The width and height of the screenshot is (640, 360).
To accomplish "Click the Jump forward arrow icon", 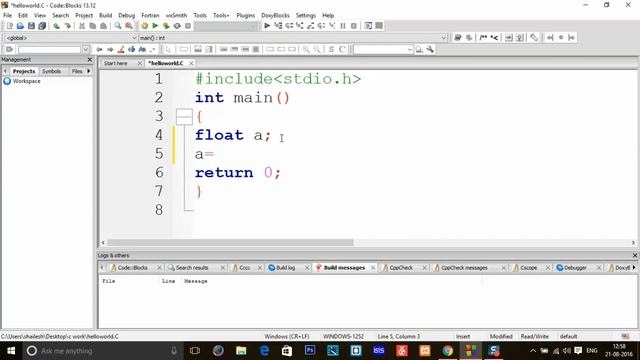I will tap(110, 49).
